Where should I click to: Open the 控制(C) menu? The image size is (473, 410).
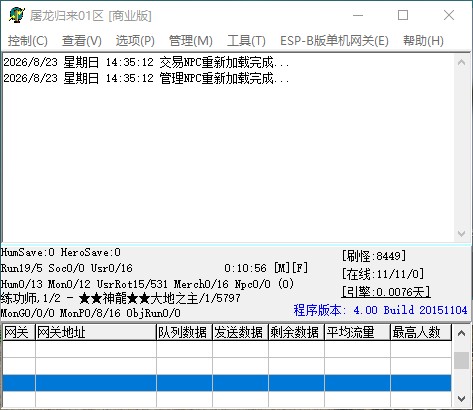point(28,41)
